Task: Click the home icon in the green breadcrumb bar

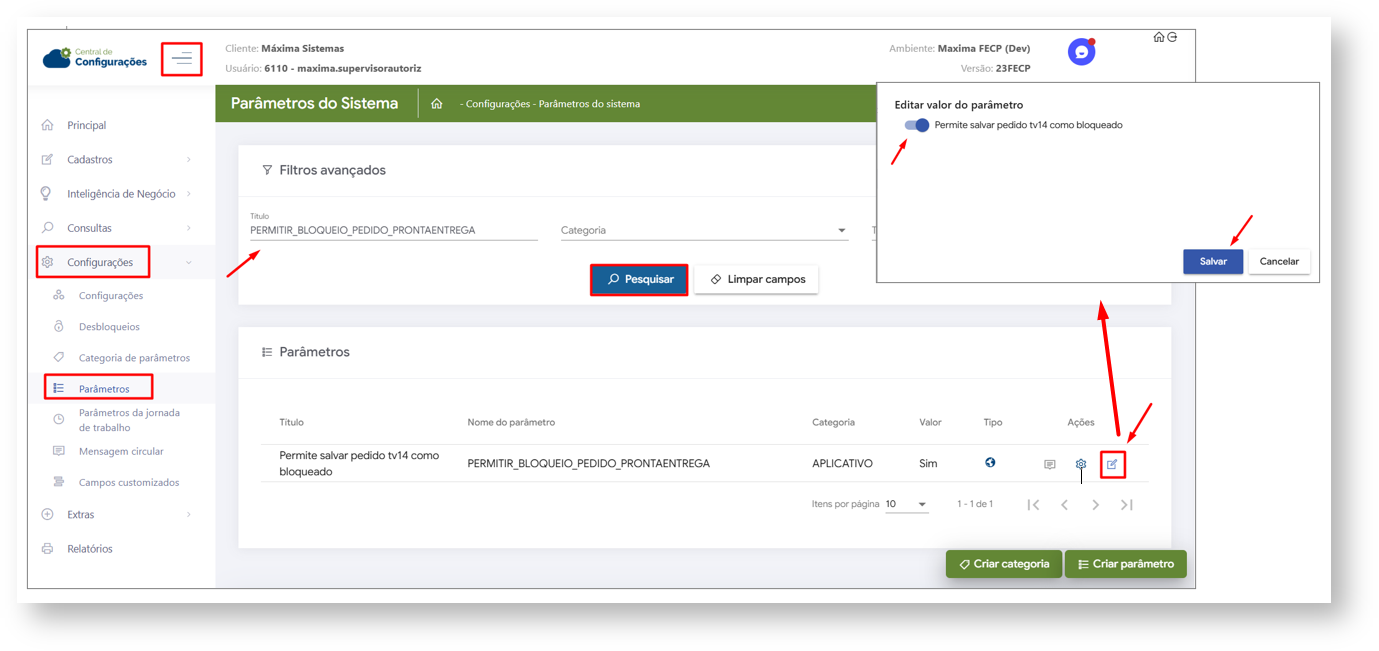Action: (436, 104)
